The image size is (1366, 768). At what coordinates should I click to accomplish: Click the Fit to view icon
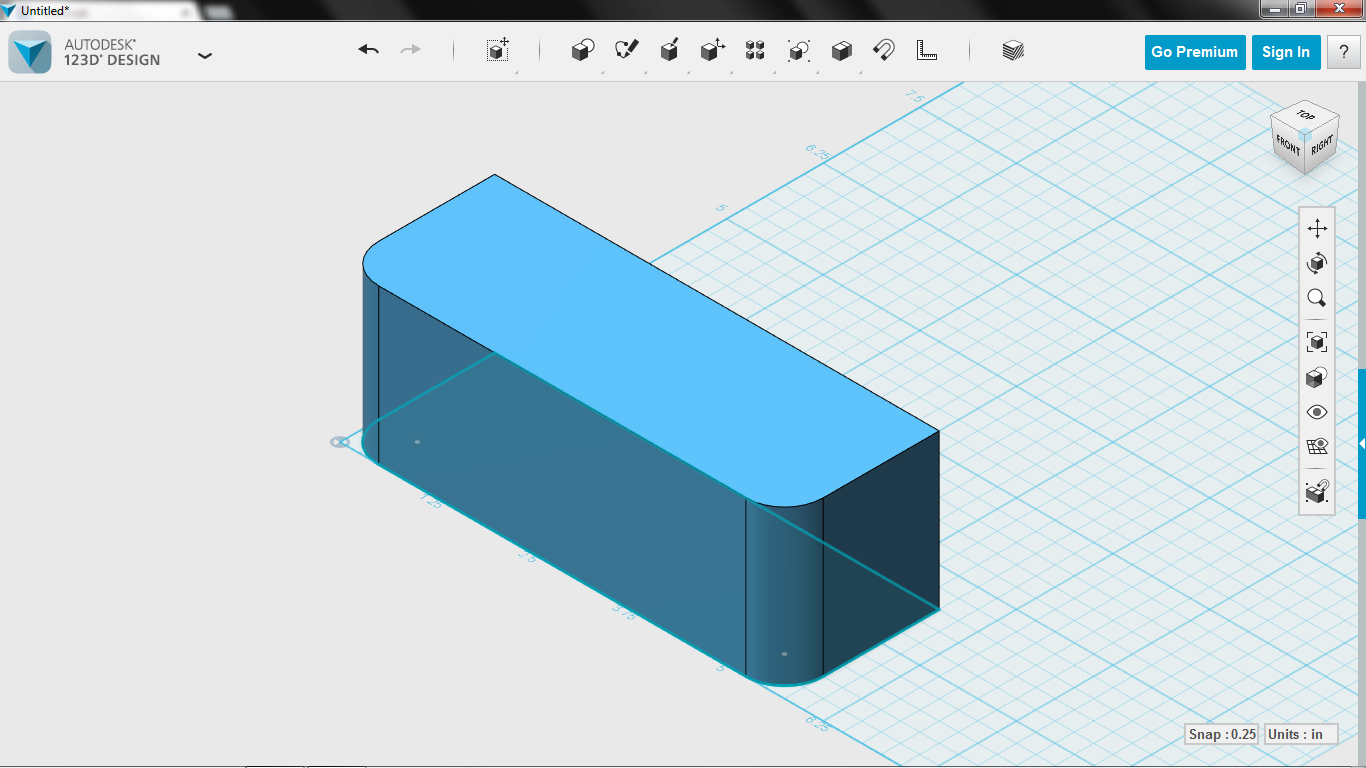click(x=1317, y=342)
